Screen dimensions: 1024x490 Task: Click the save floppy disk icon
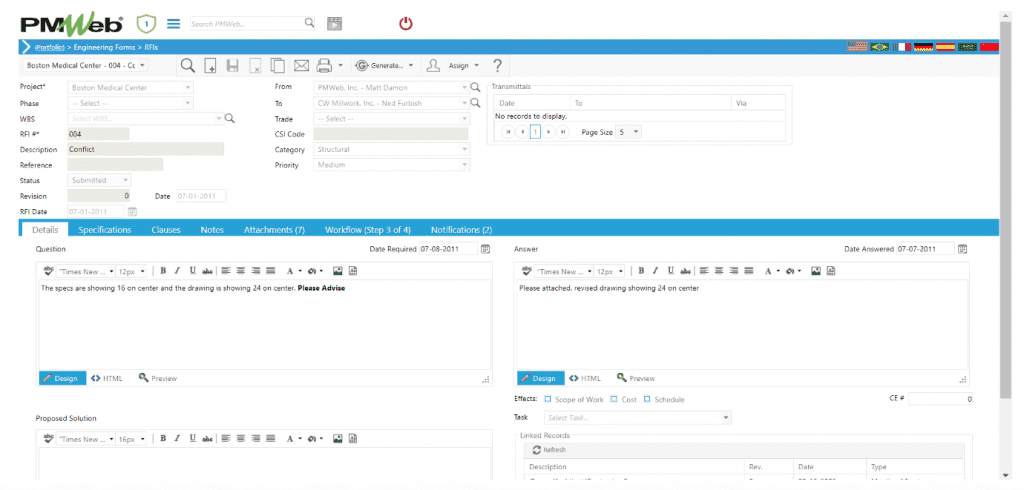click(233, 65)
